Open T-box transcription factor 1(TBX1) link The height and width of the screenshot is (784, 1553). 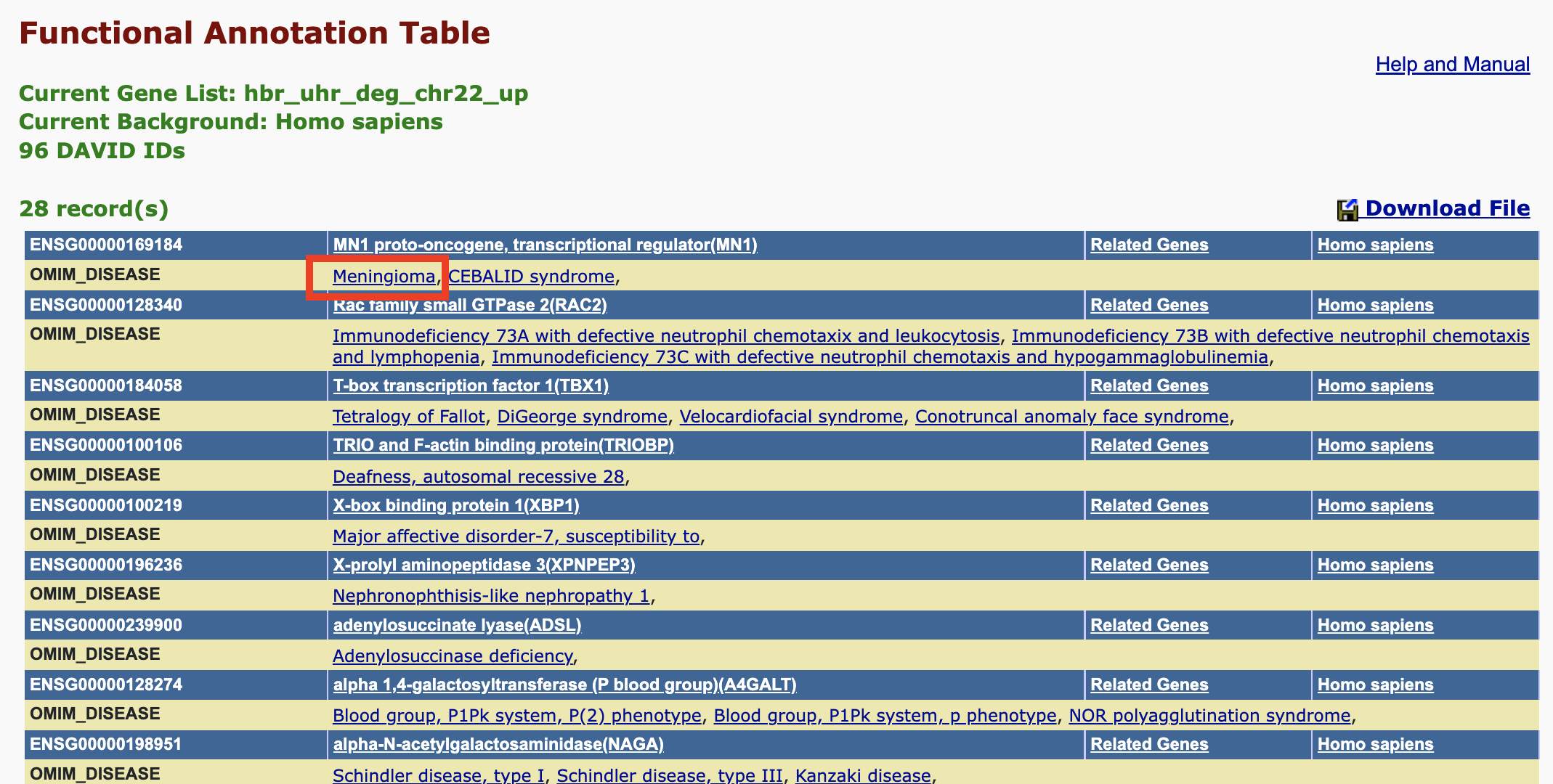[x=471, y=386]
